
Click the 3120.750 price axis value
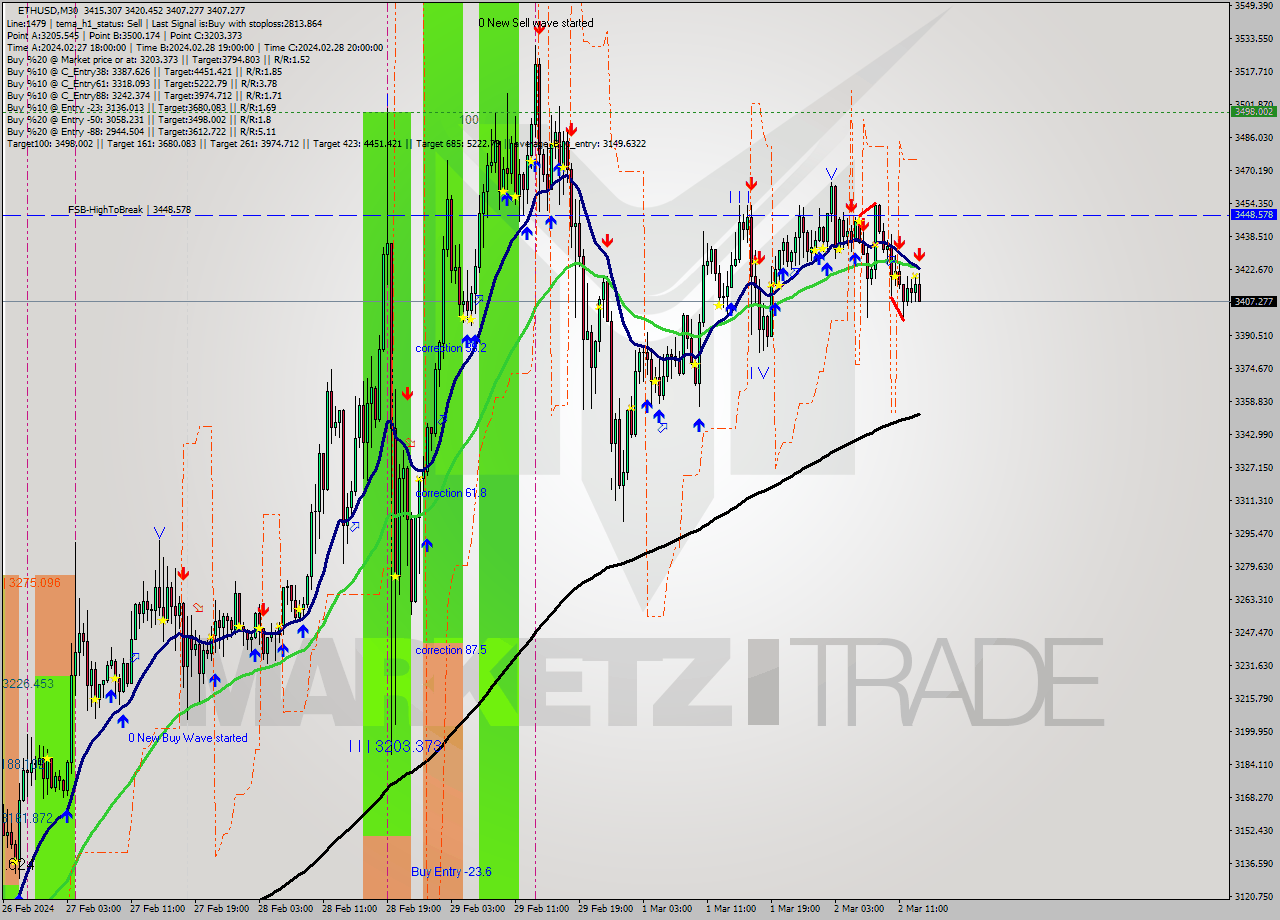1253,897
